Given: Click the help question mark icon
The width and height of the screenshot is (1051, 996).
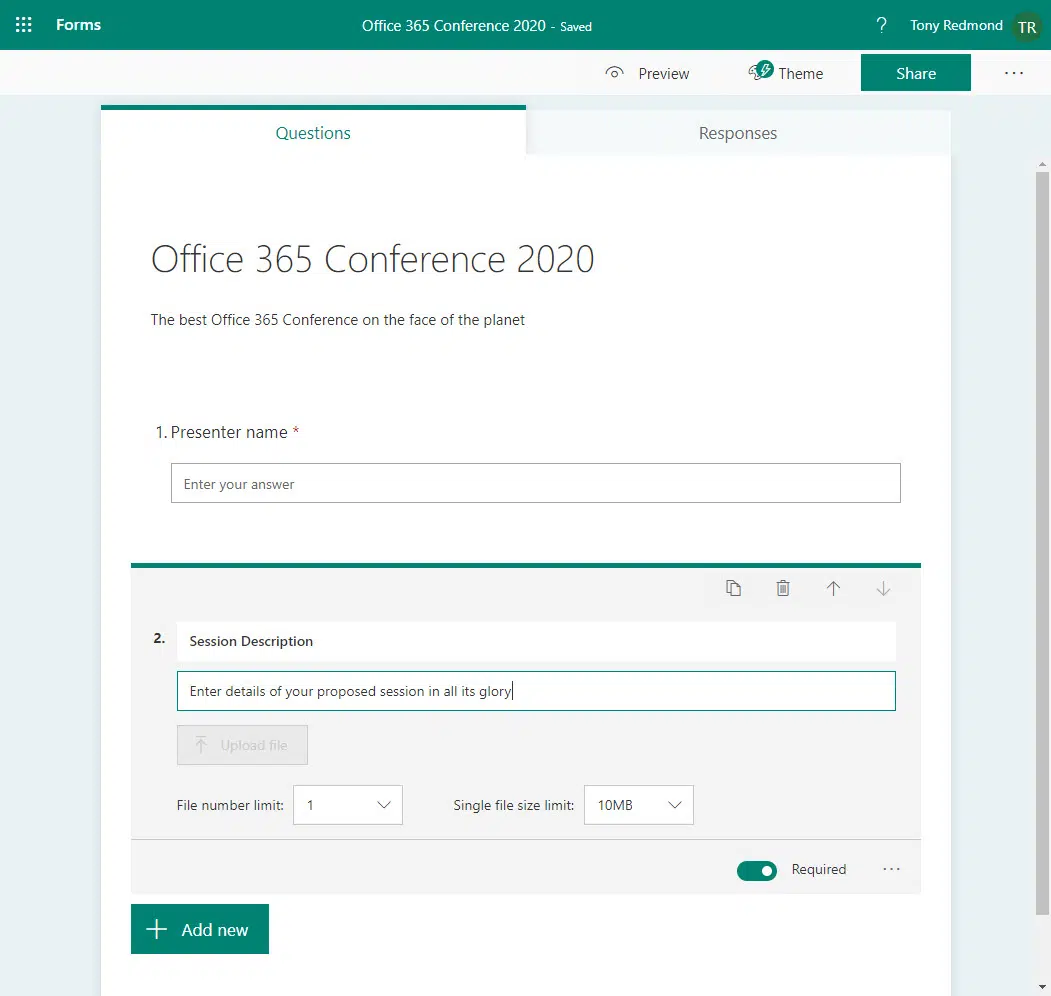Looking at the screenshot, I should 881,25.
